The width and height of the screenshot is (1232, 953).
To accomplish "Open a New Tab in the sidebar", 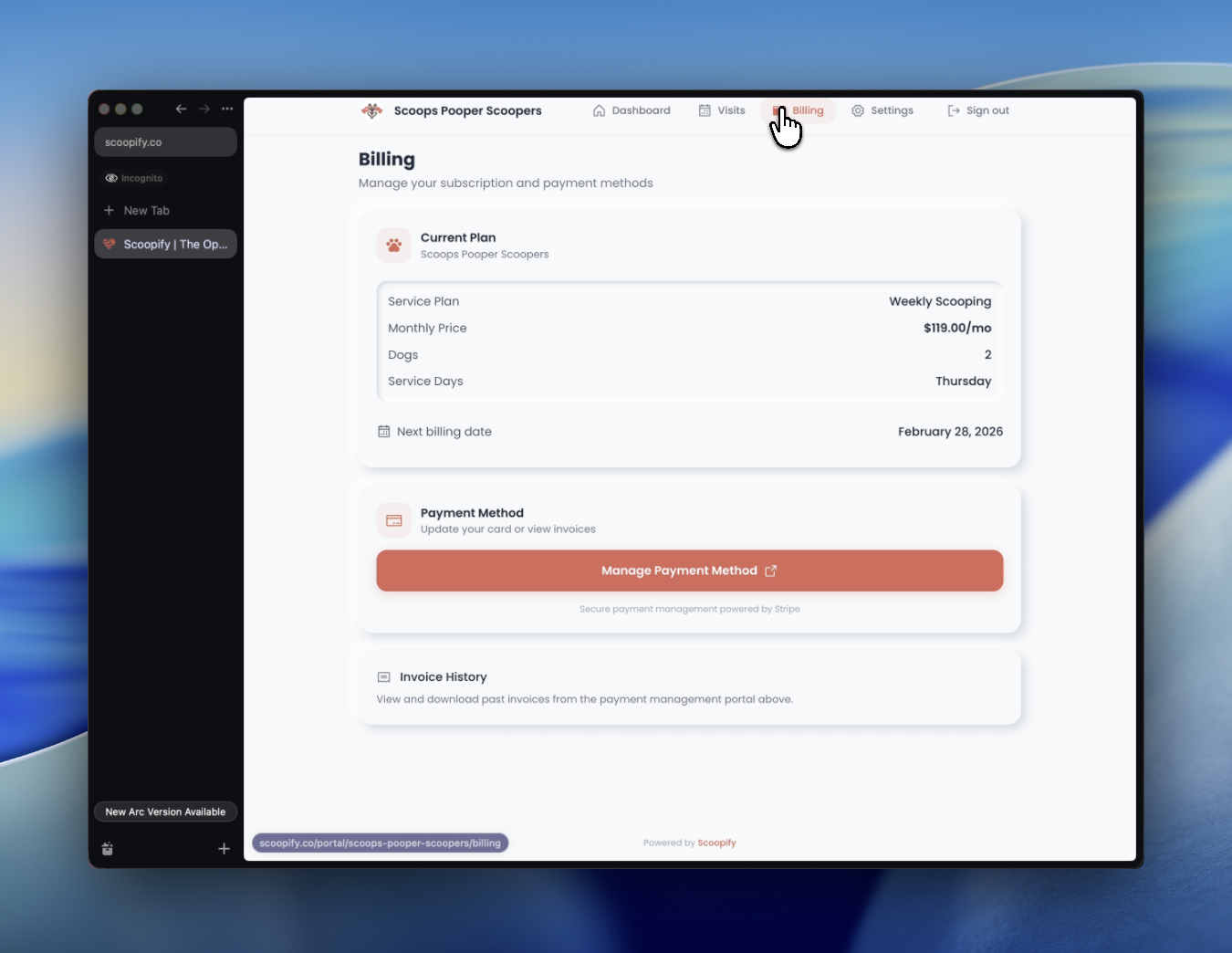I will (146, 211).
